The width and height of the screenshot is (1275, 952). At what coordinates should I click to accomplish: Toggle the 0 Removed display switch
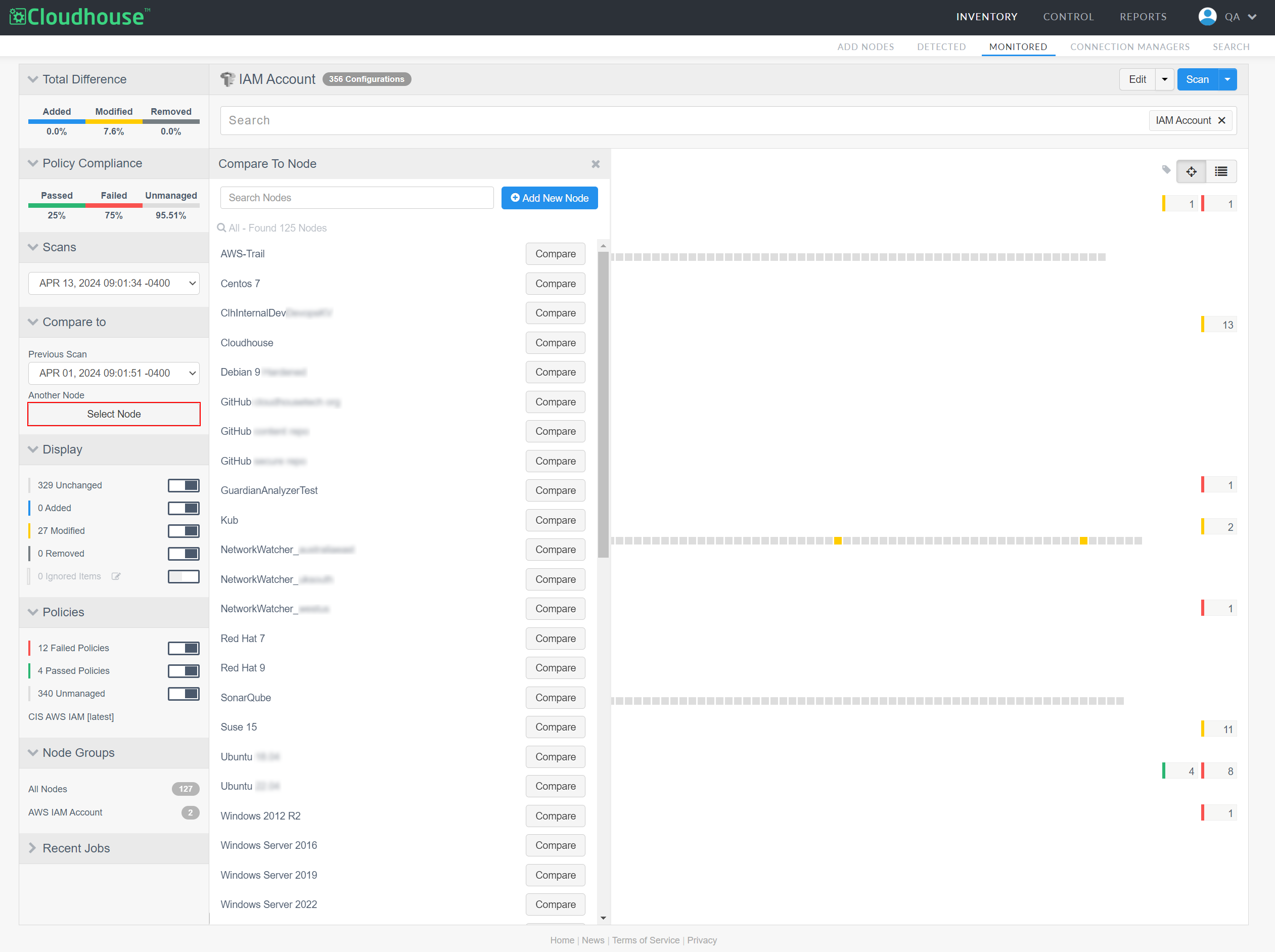tap(184, 554)
